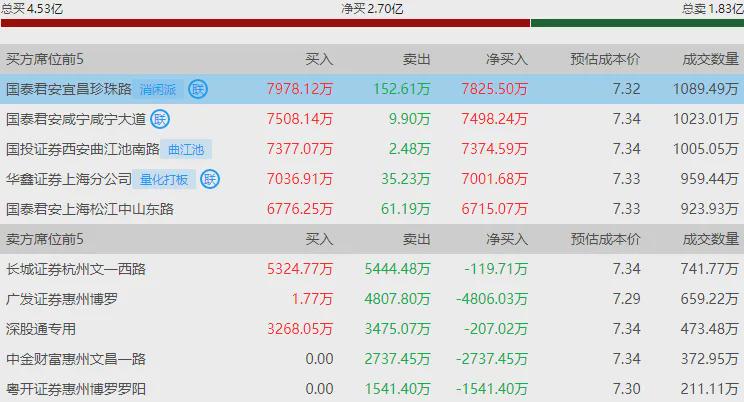Click volume value 1089.49万
Image resolution: width=744 pixels, height=402 pixels.
(706, 89)
